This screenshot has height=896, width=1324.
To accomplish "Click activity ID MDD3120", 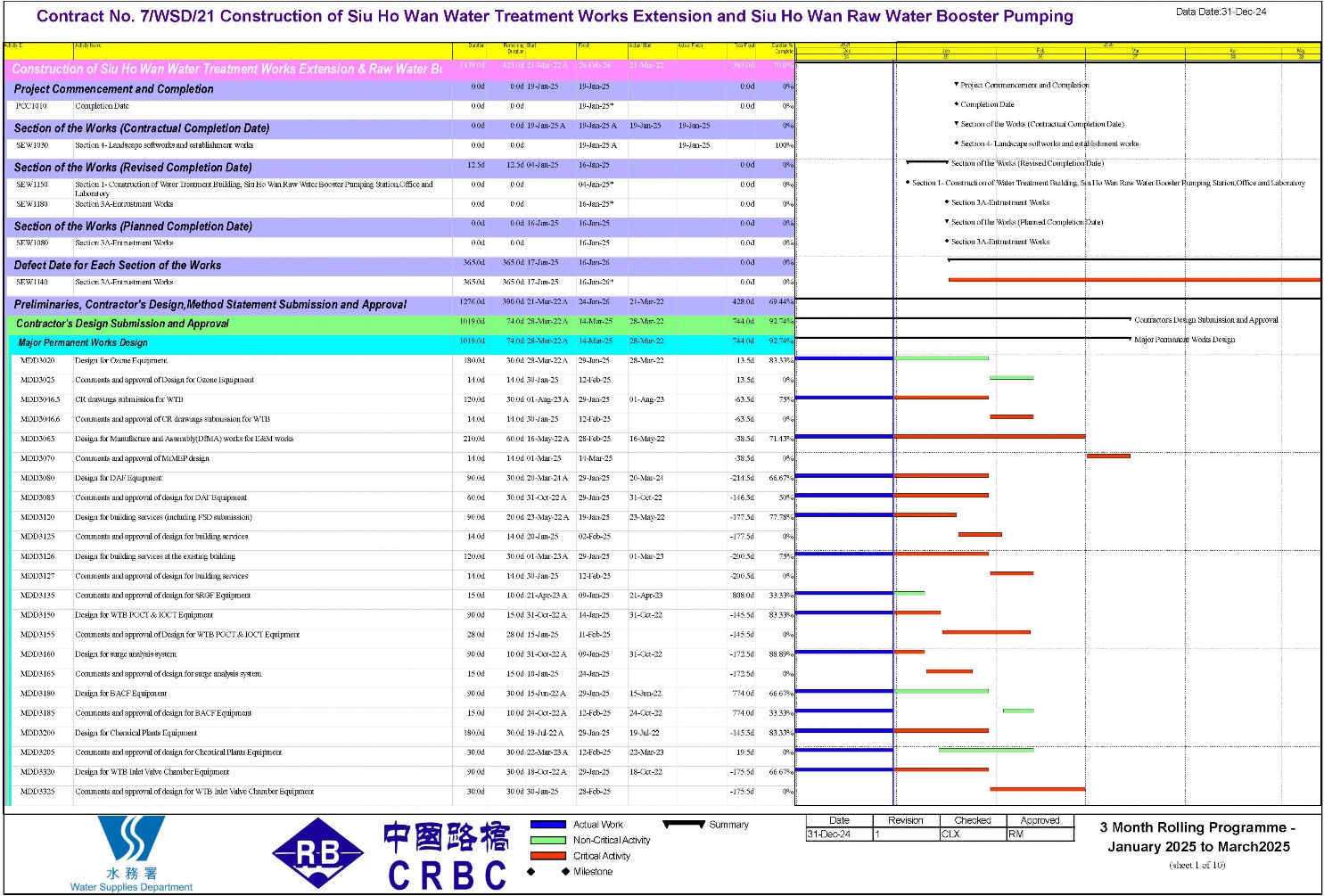I will (x=37, y=518).
